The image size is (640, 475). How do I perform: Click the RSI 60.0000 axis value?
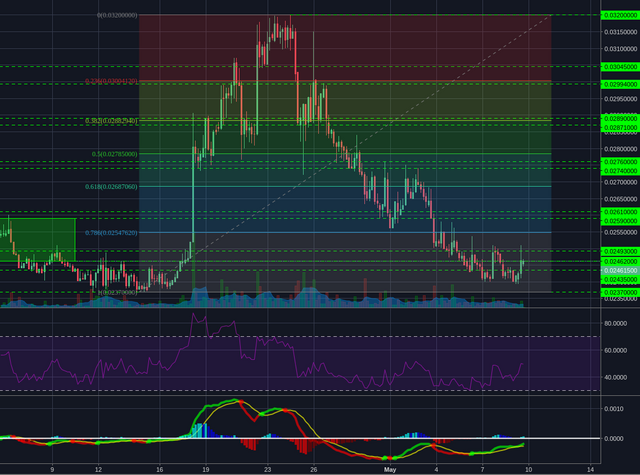click(616, 350)
